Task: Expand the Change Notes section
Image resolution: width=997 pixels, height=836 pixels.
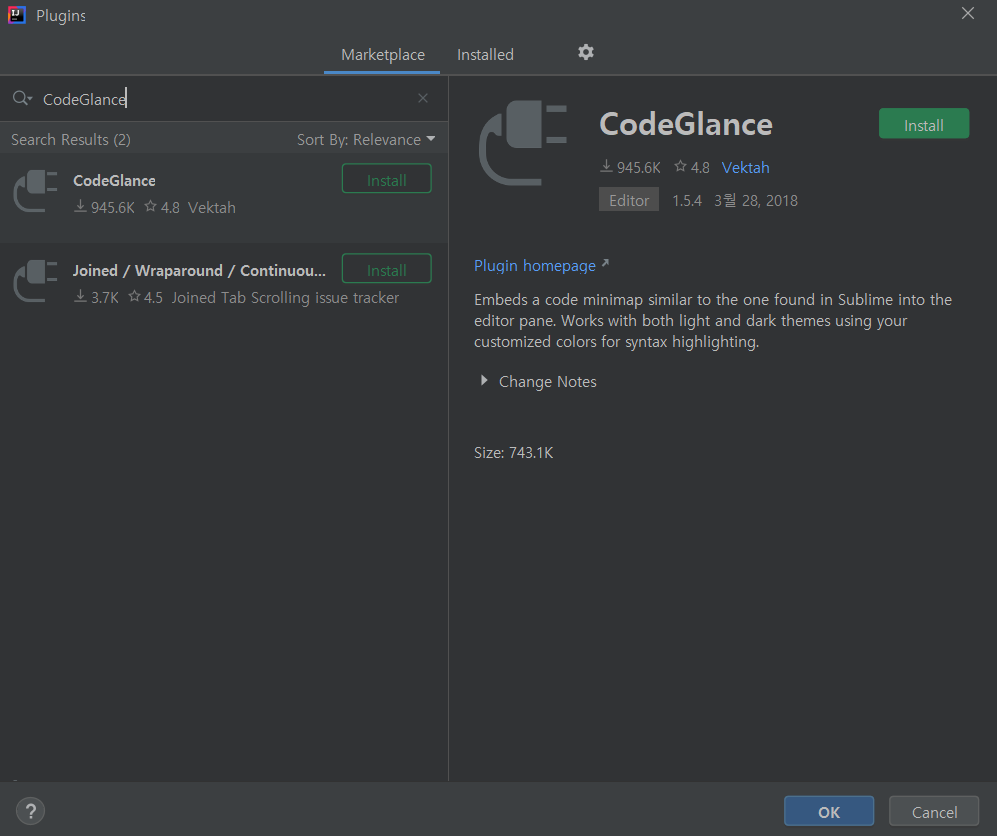Action: pyautogui.click(x=484, y=381)
